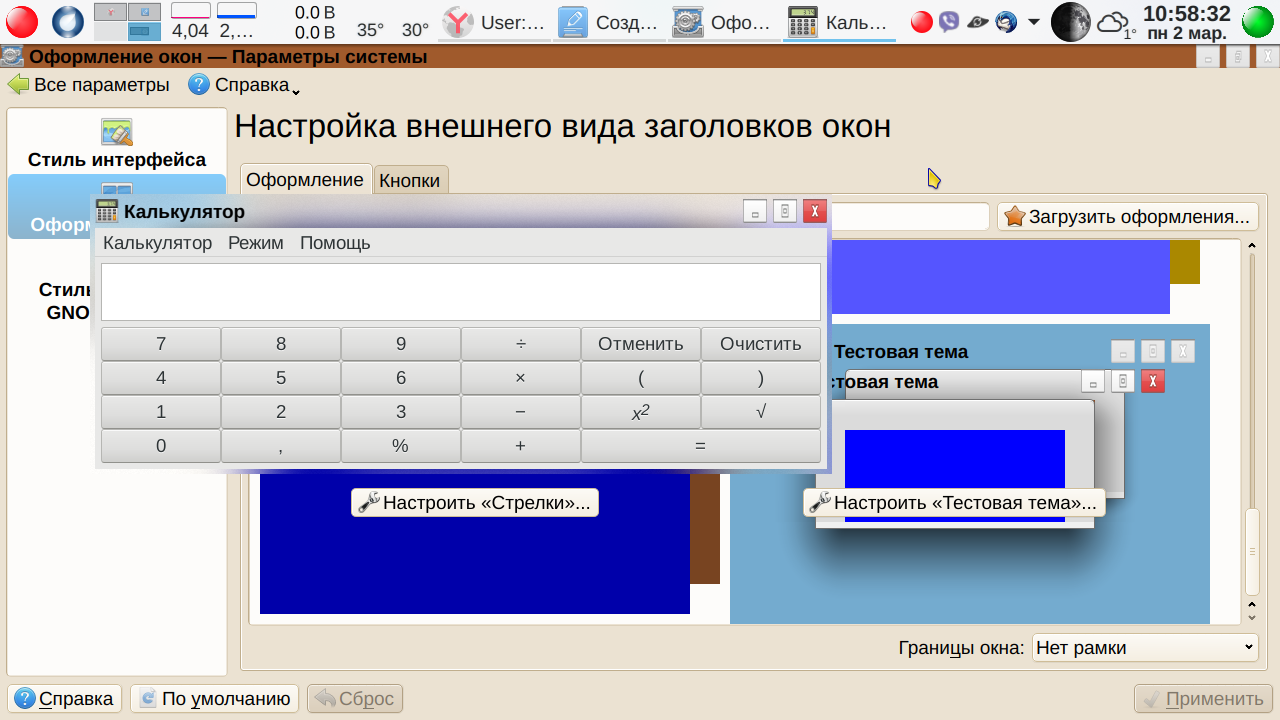Viewport: 1280px width, 720px height.
Task: Click the minus − key in Calculator
Action: pos(521,412)
